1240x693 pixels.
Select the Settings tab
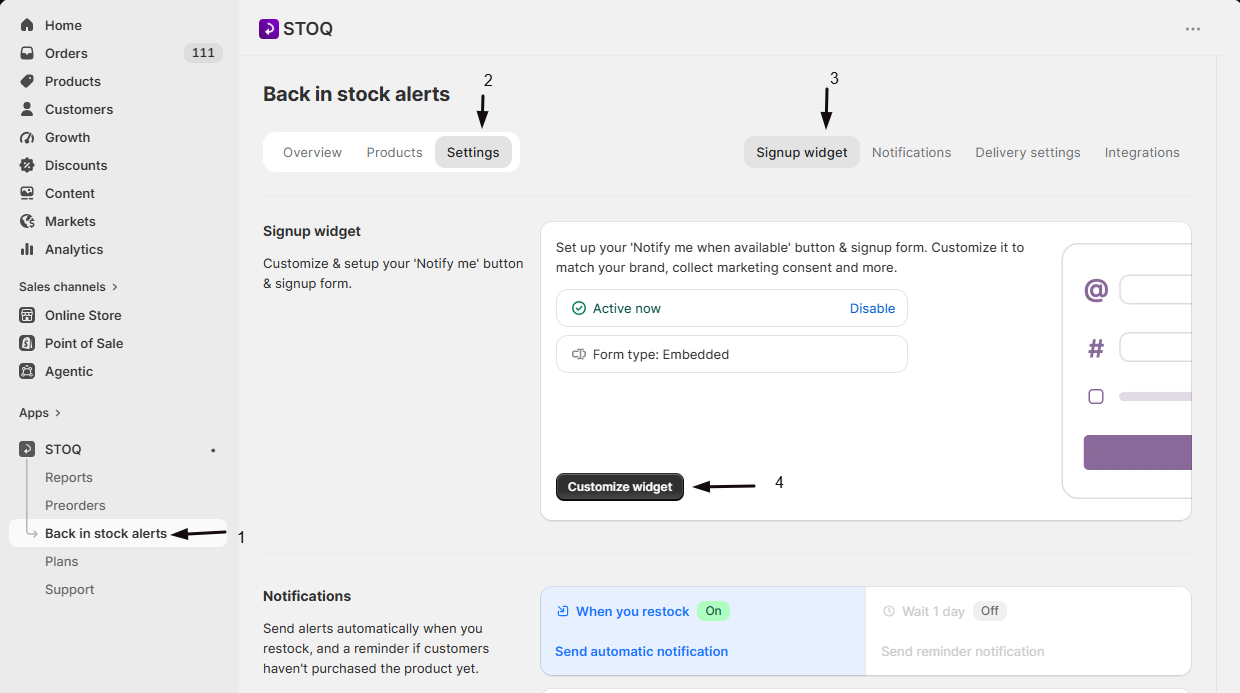(473, 153)
